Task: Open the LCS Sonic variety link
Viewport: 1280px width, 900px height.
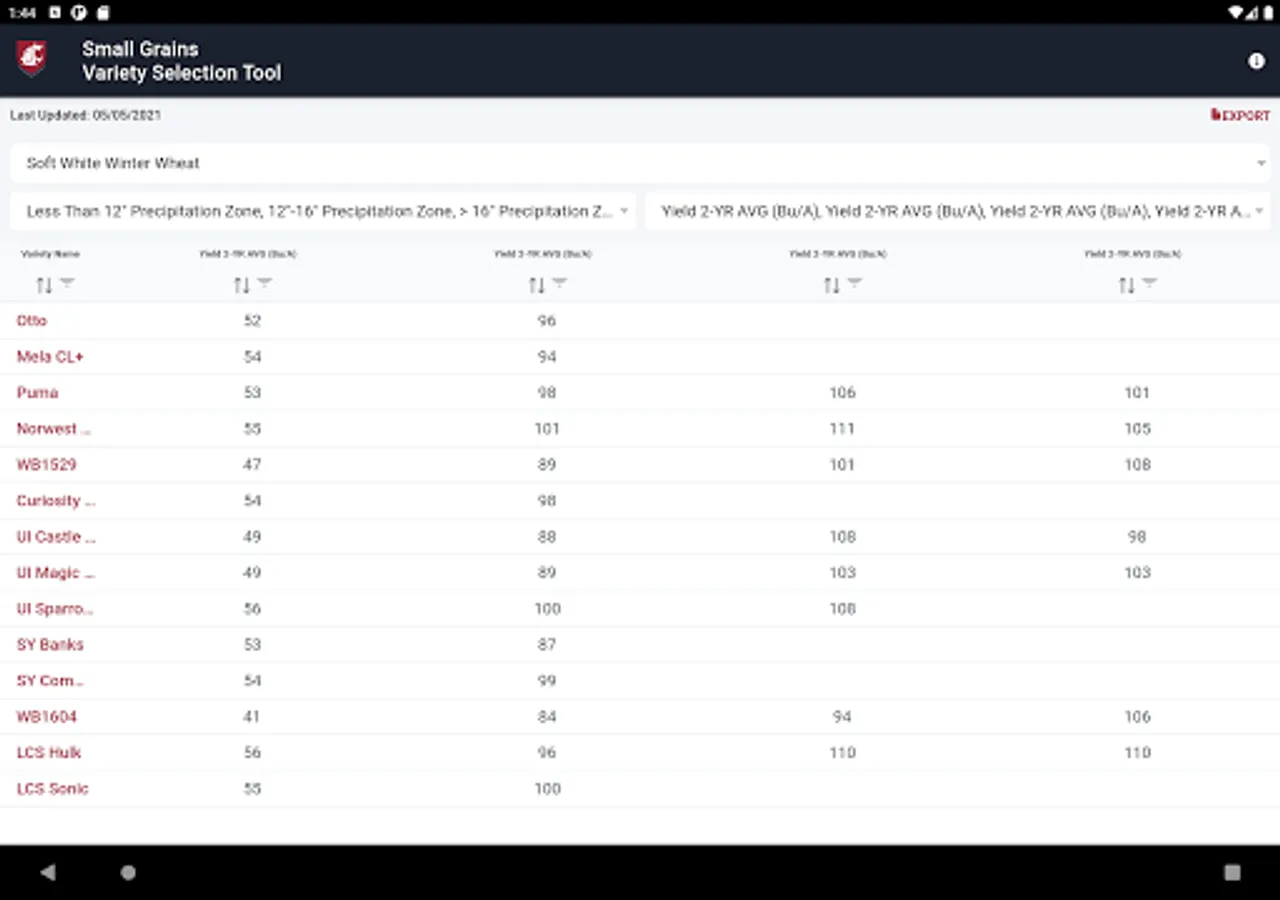Action: click(52, 789)
